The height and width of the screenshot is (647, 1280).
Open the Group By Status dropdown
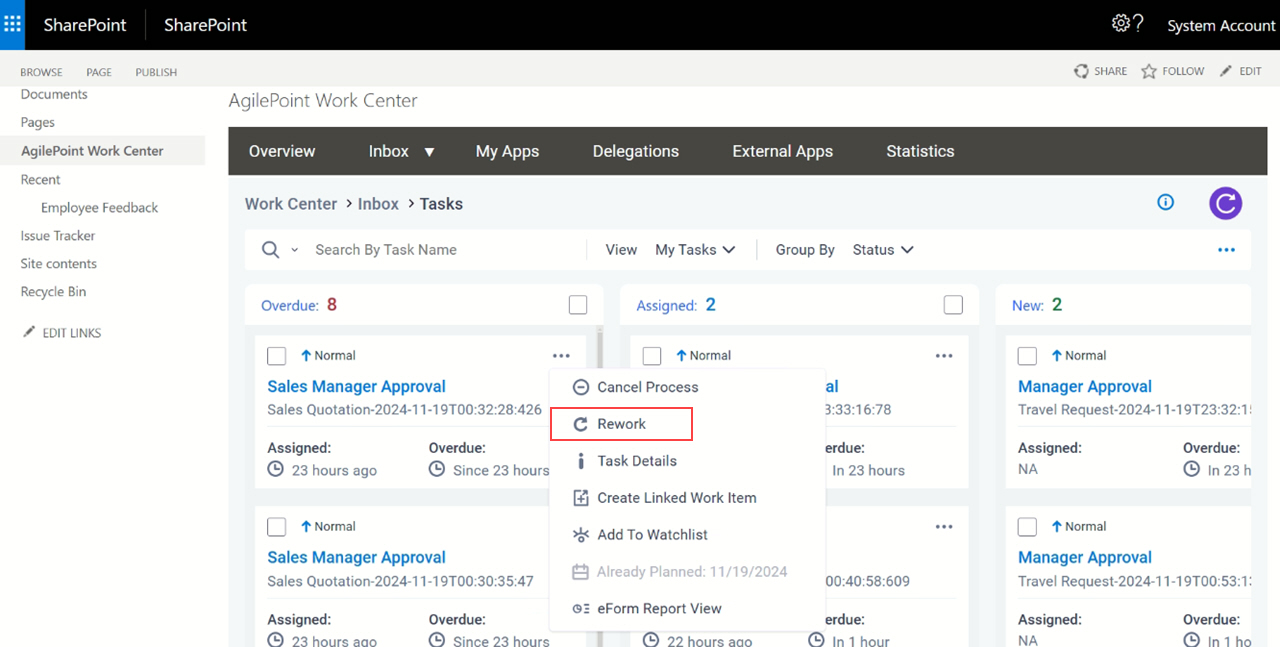pos(883,250)
